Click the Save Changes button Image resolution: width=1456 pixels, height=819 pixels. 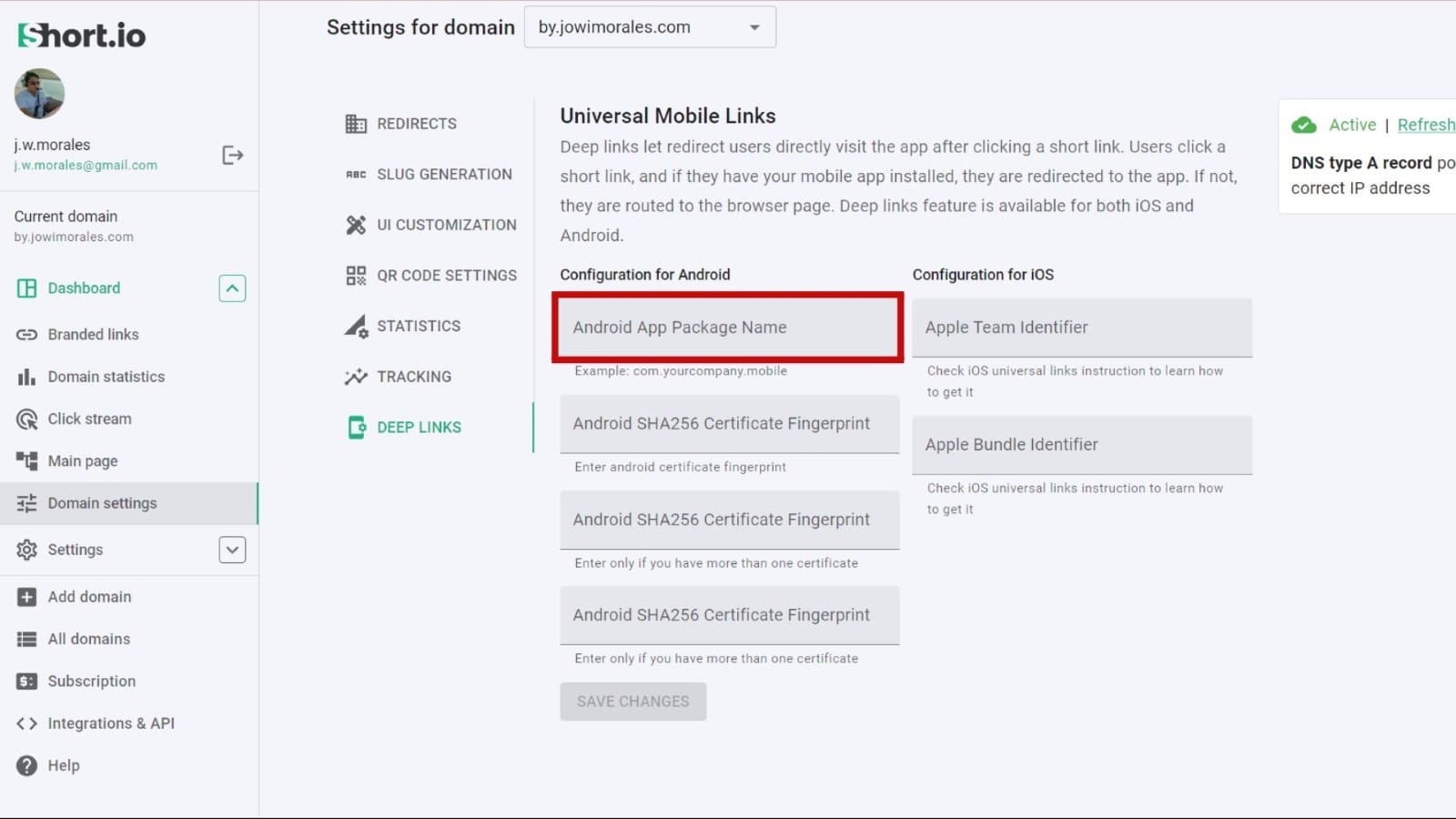(x=633, y=702)
